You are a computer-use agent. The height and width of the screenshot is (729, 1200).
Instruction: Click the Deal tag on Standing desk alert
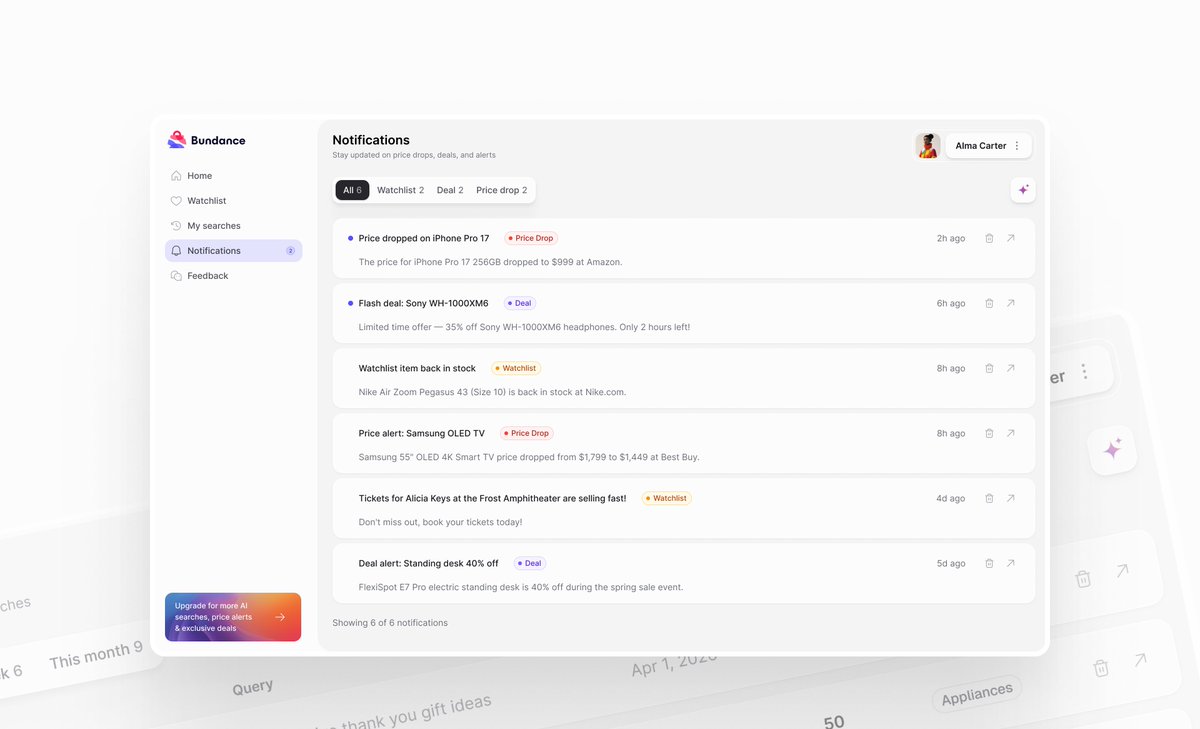[530, 563]
